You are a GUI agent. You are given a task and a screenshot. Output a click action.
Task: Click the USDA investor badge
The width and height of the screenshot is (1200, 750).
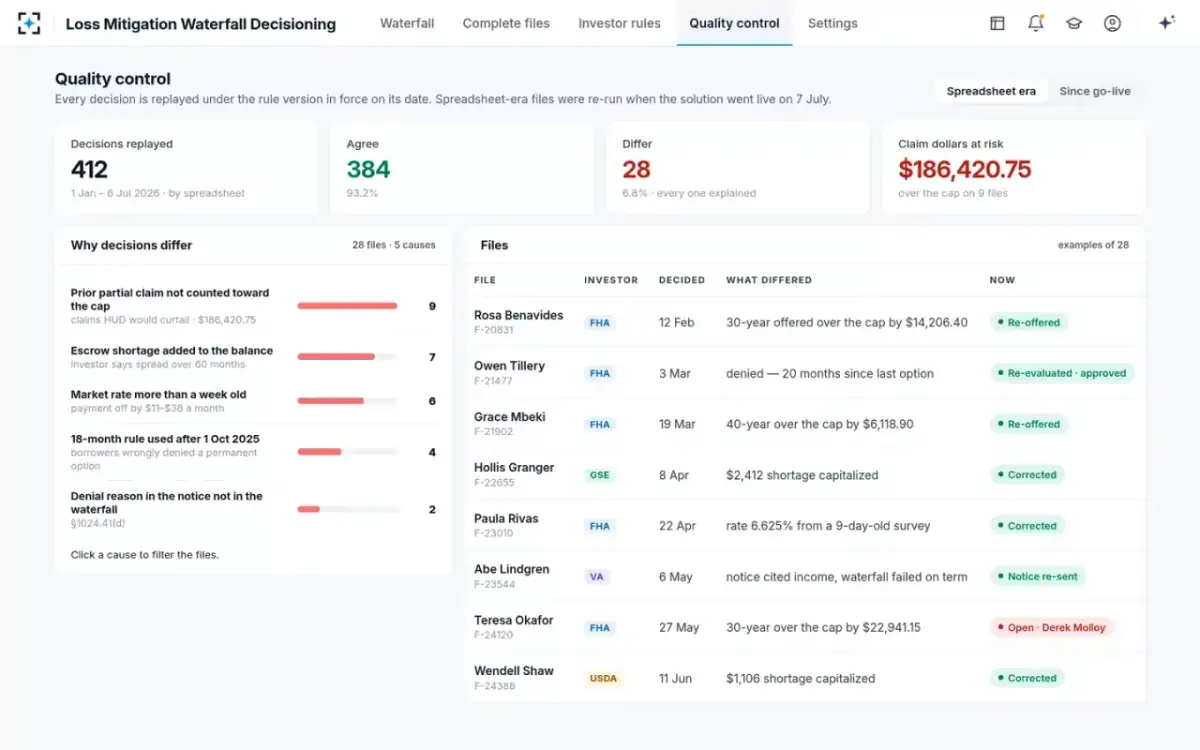pos(603,678)
